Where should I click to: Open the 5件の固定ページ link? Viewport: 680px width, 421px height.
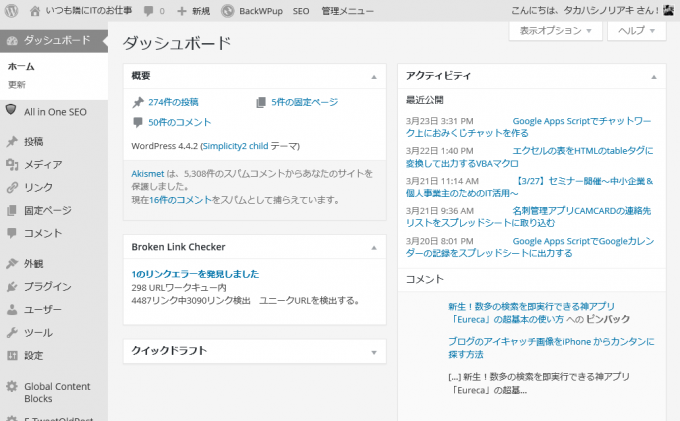[304, 102]
